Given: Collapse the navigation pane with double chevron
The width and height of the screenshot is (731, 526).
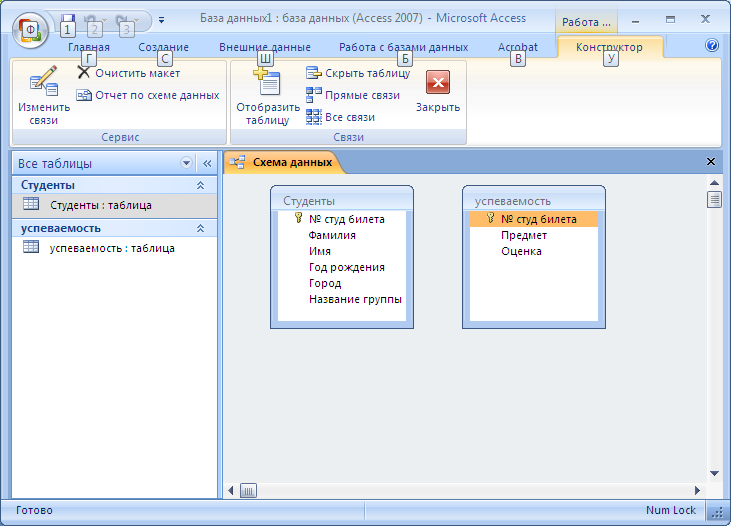Looking at the screenshot, I should [207, 163].
